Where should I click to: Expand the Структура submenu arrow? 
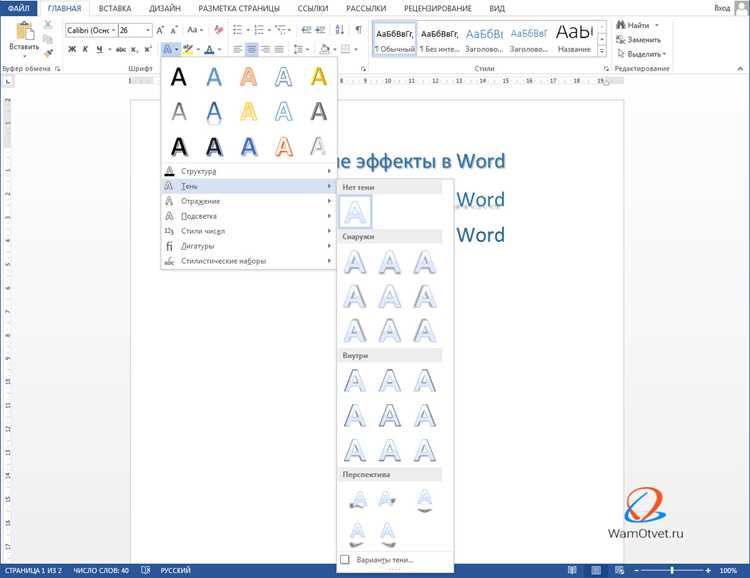pyautogui.click(x=329, y=171)
